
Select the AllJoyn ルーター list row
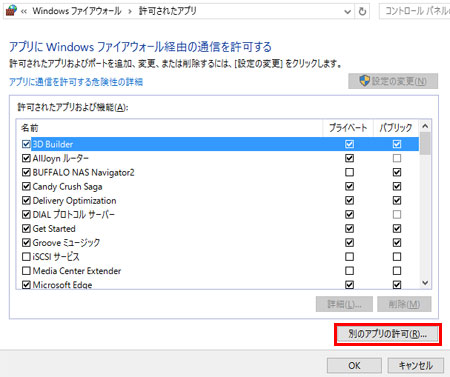point(217,158)
